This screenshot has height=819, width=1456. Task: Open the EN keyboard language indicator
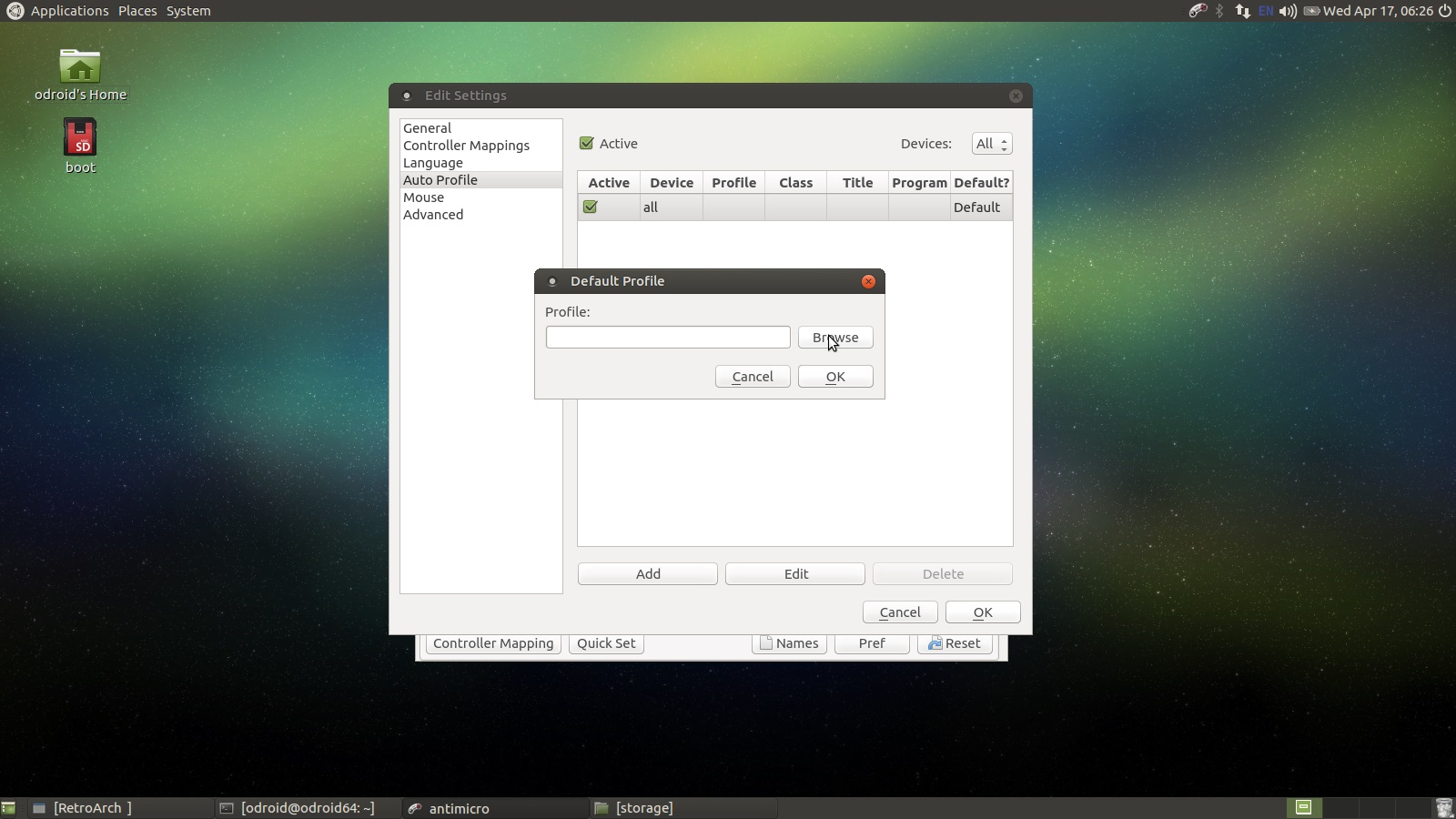pos(1266,11)
